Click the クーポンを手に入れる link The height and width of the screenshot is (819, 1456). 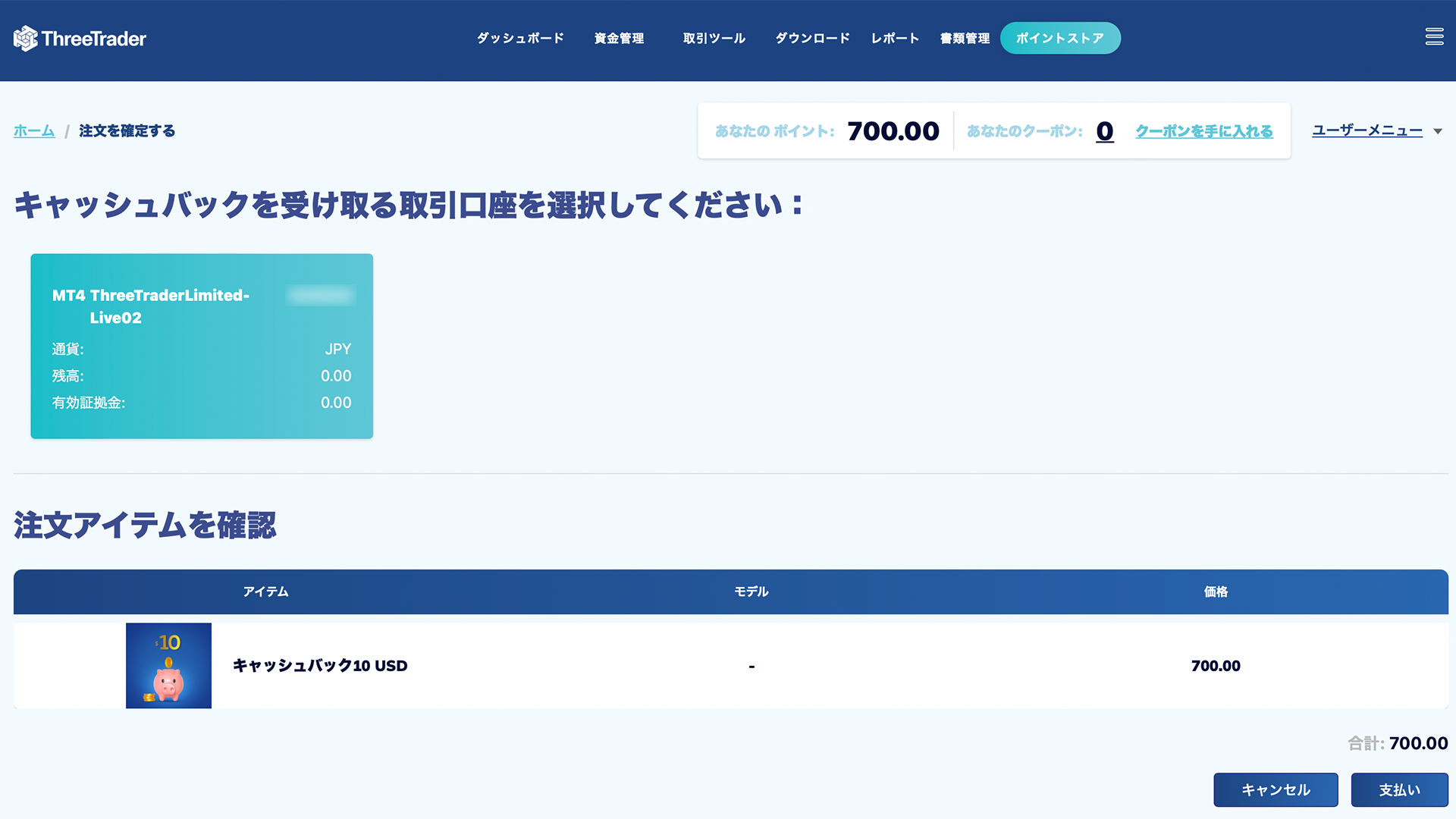pos(1203,131)
